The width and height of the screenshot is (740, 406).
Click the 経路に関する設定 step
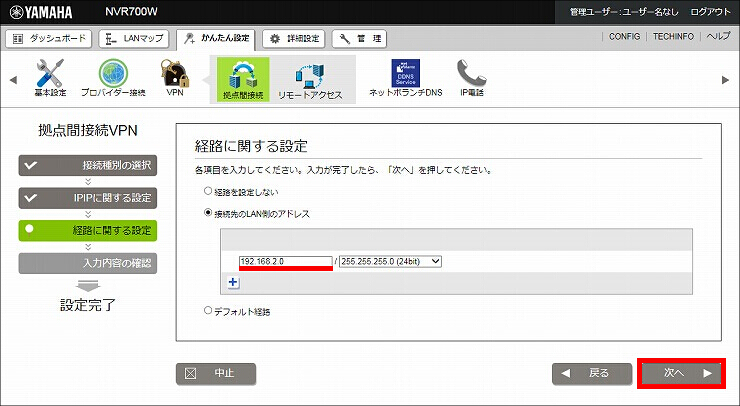[88, 230]
